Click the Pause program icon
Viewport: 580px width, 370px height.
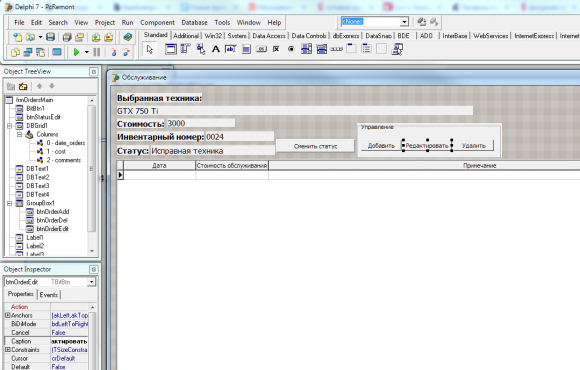coord(97,52)
